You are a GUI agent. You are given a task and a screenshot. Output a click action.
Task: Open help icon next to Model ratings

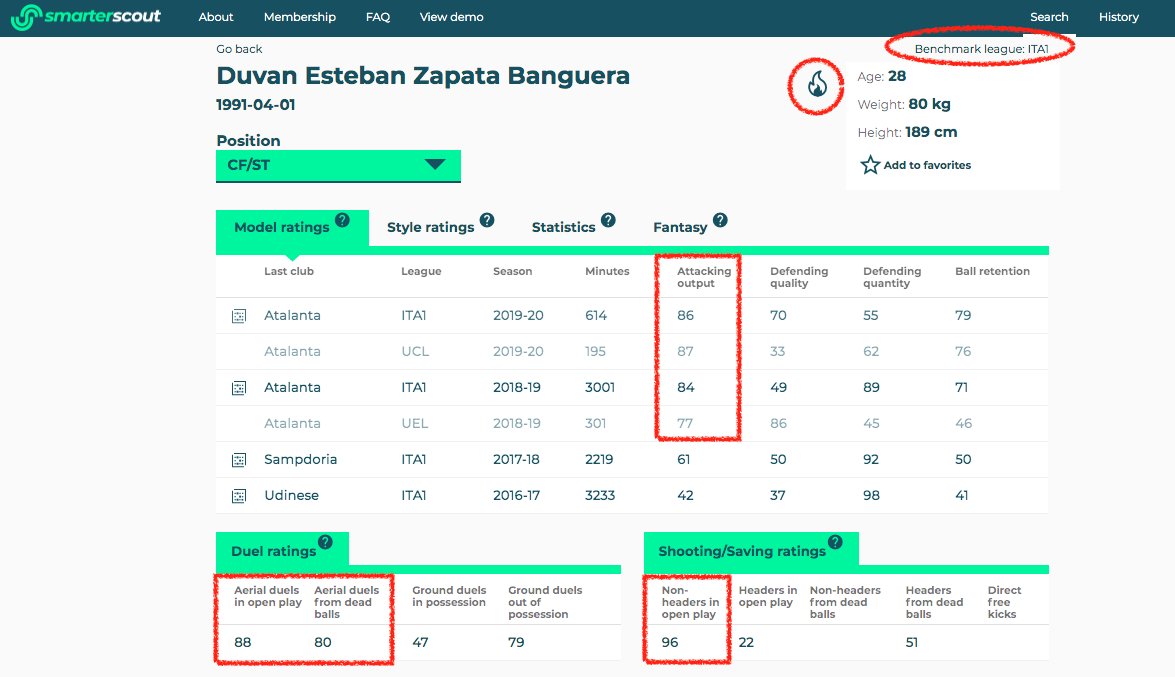342,220
